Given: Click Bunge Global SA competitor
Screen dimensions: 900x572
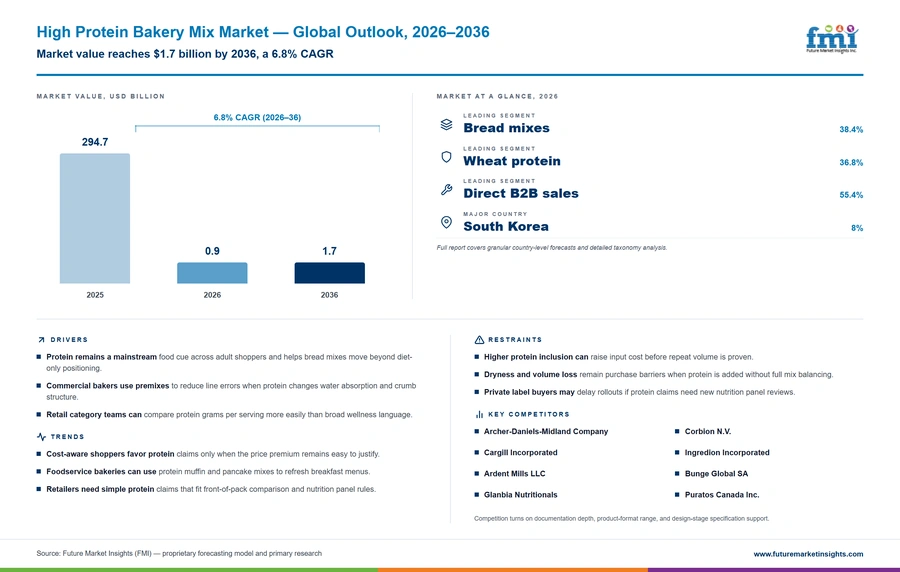Looking at the screenshot, I should (716, 474).
